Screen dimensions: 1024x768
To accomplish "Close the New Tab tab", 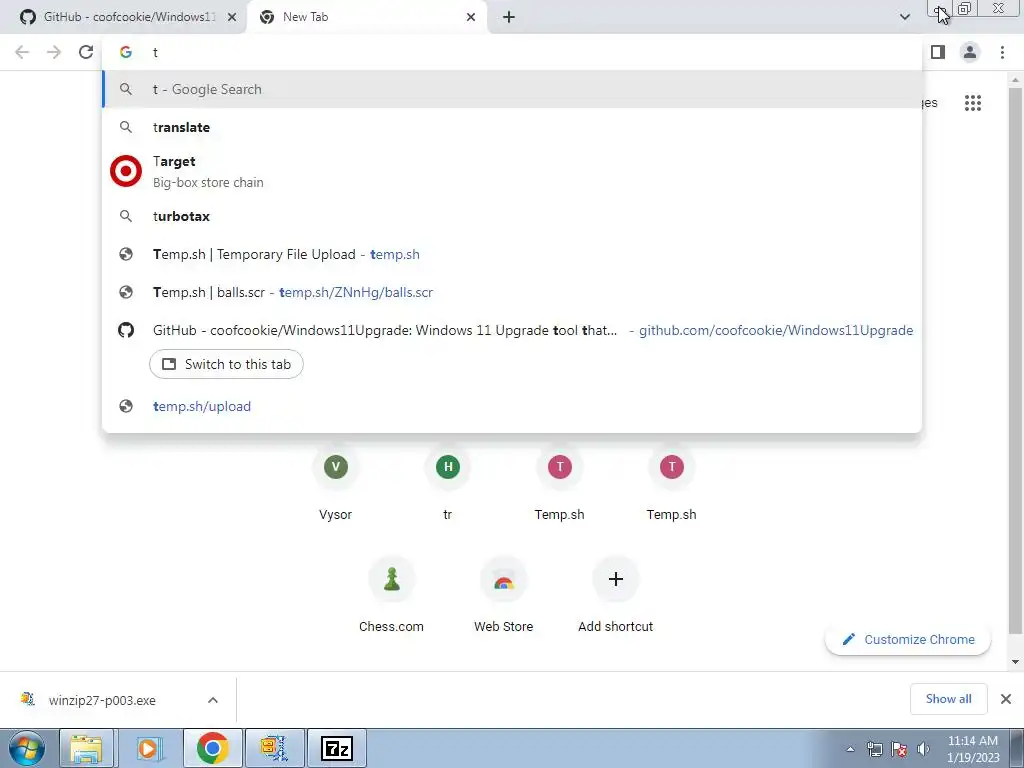I will click(471, 17).
